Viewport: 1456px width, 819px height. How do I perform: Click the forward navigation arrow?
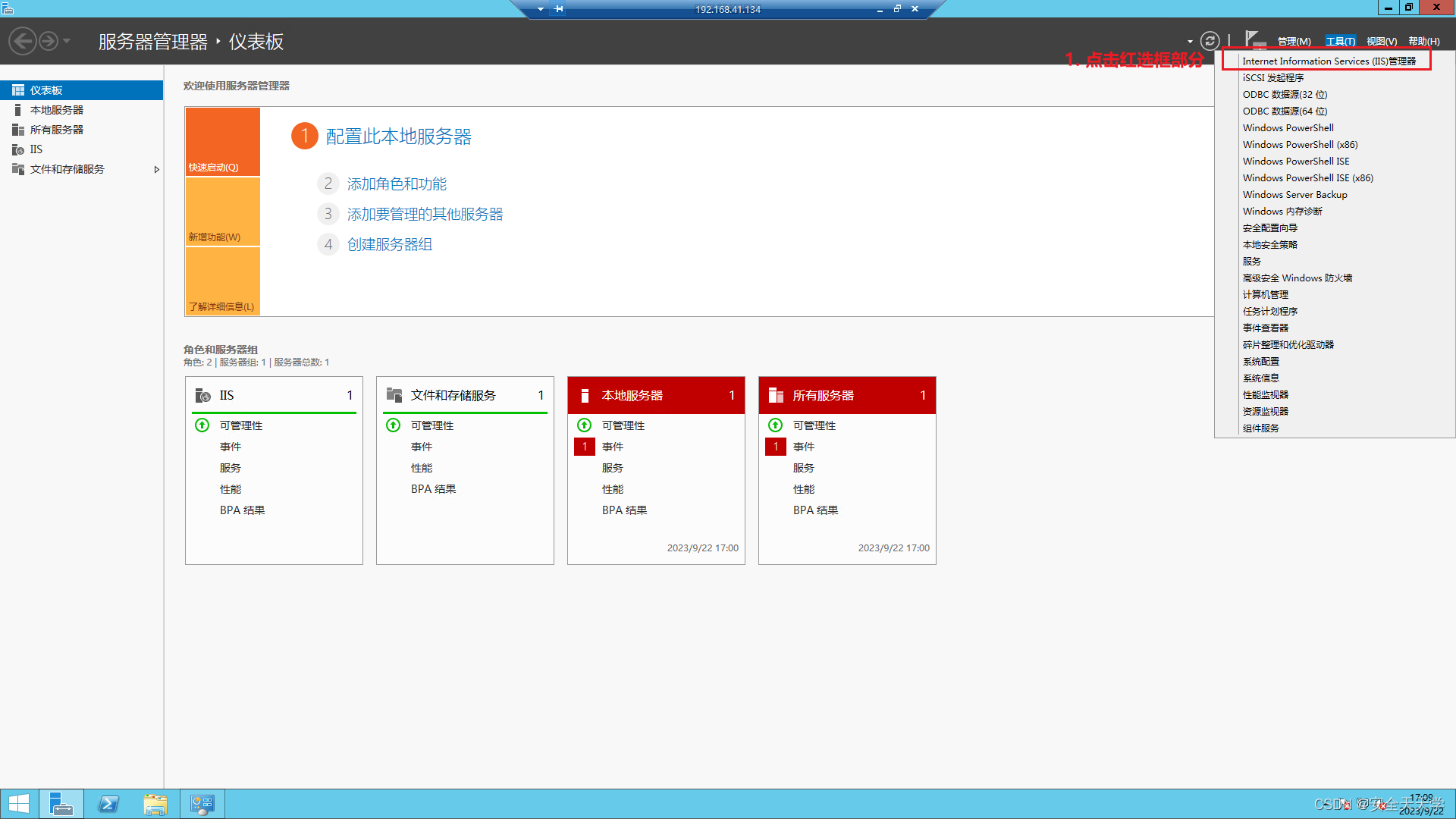pos(49,41)
